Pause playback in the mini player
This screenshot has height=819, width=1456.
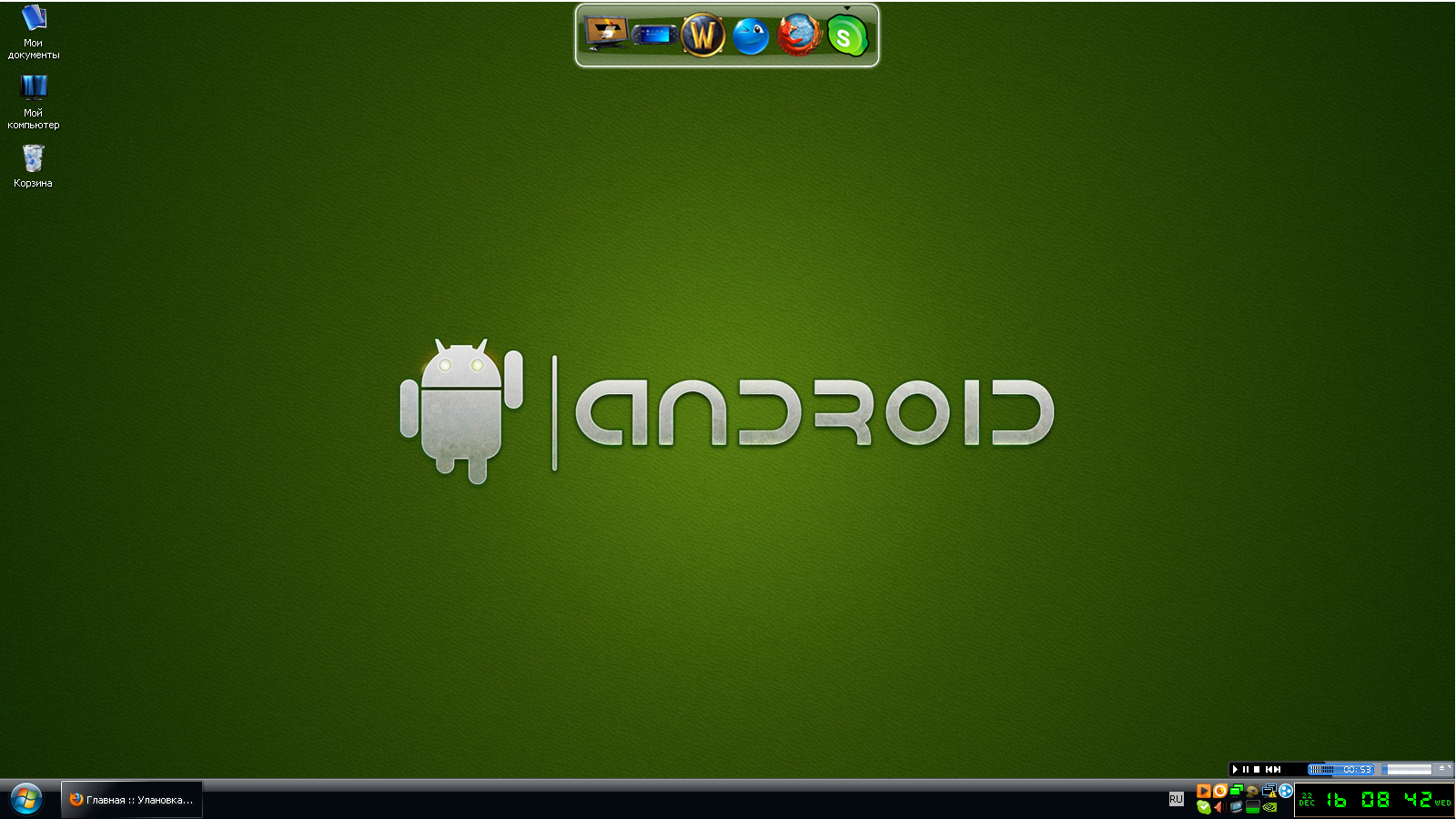1246,769
